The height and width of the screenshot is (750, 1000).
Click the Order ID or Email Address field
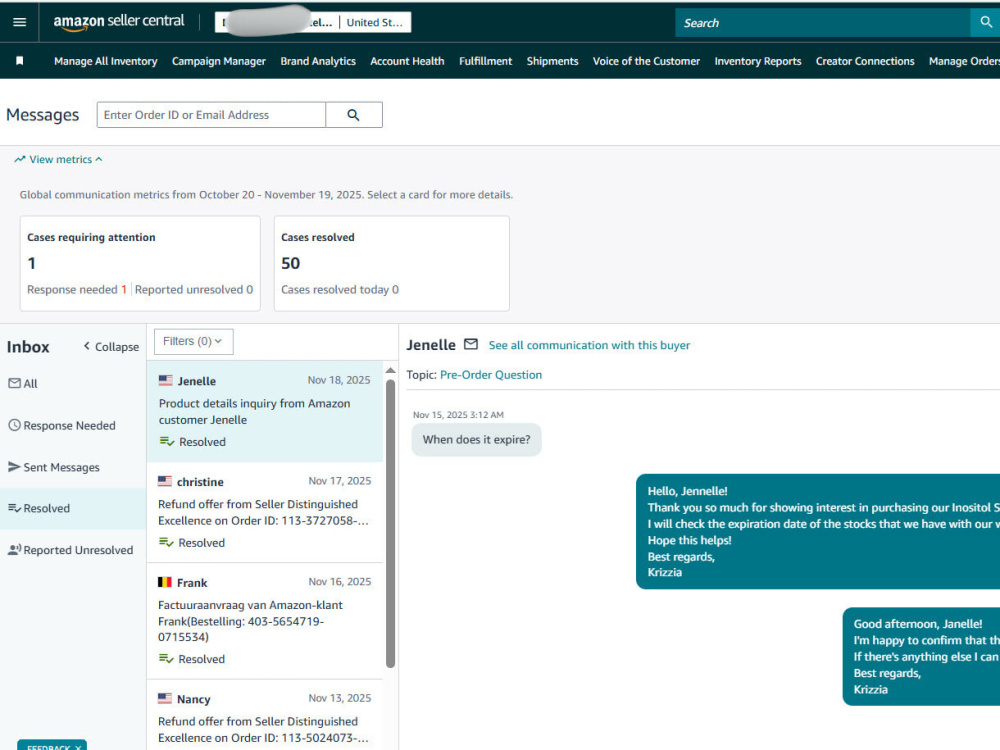tap(212, 115)
